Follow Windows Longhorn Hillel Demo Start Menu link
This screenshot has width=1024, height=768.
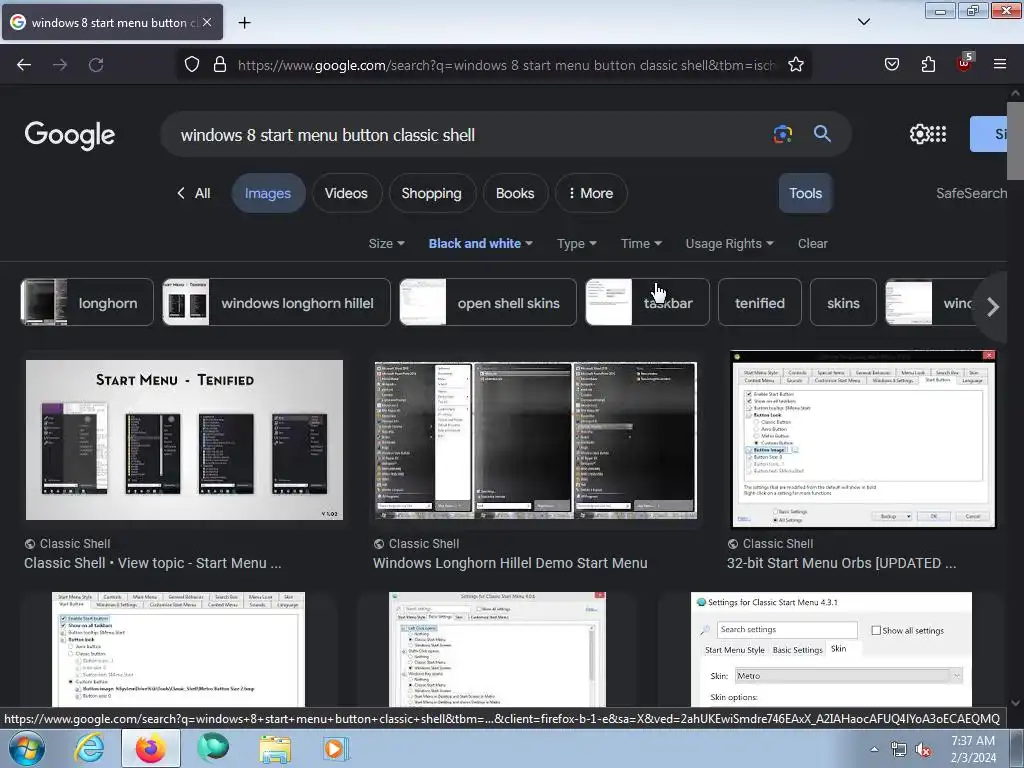[x=510, y=563]
